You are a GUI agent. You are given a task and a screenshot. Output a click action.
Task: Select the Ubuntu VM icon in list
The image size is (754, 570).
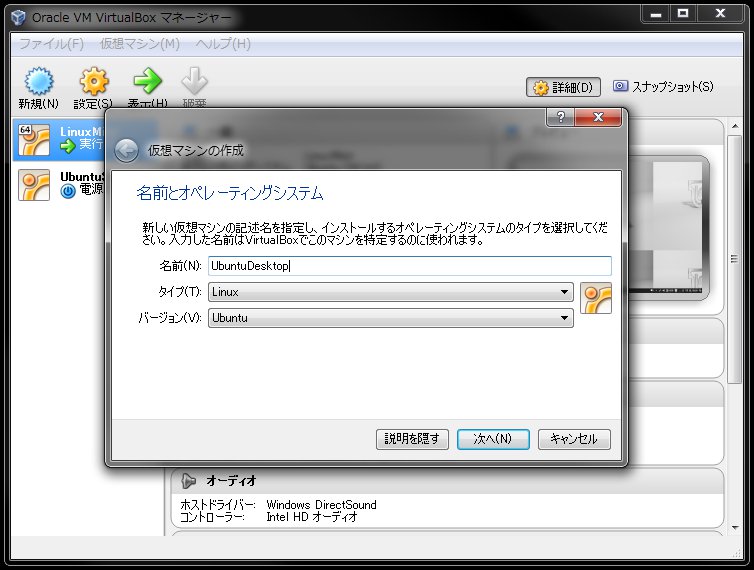coord(34,185)
